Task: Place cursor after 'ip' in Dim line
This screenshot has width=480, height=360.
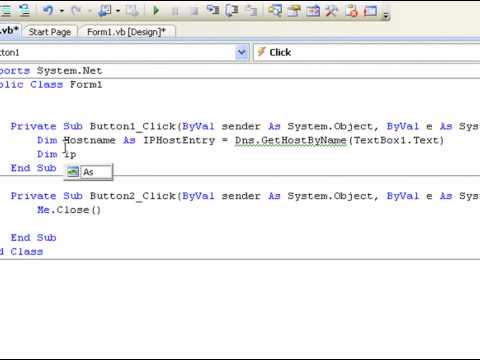Action: click(x=77, y=155)
